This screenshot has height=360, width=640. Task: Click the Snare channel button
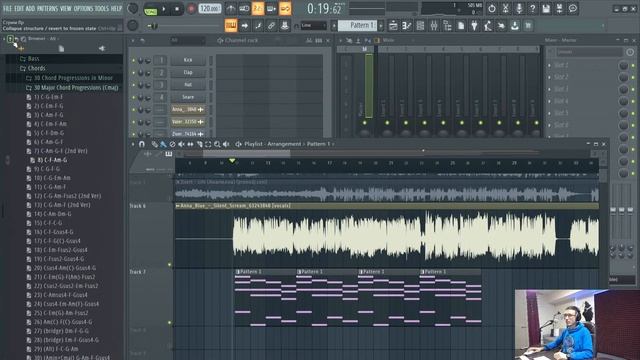coord(188,97)
